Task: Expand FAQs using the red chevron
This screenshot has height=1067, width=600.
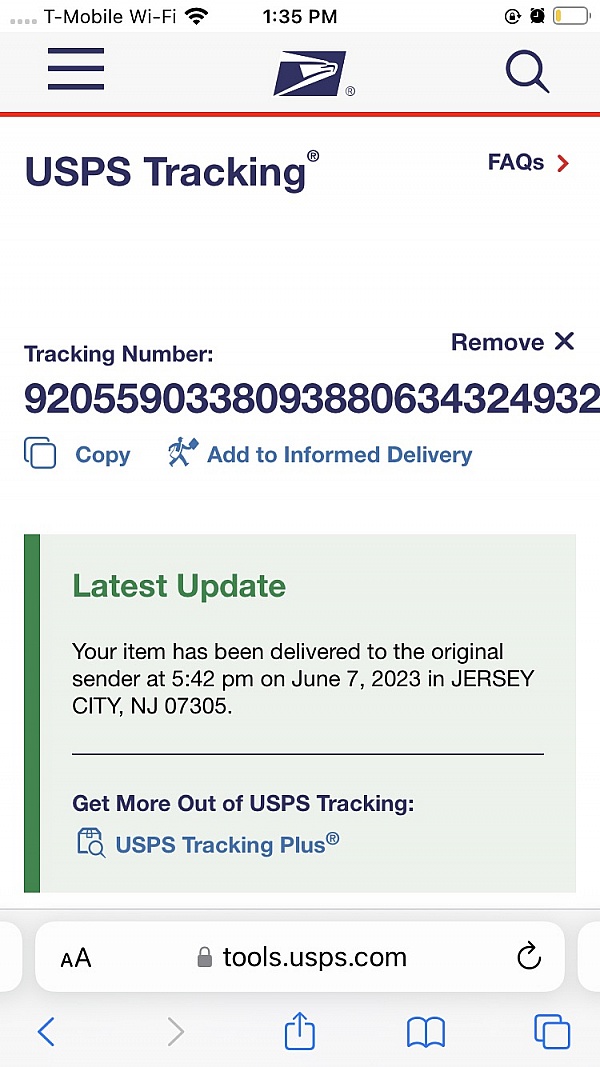Action: click(563, 163)
